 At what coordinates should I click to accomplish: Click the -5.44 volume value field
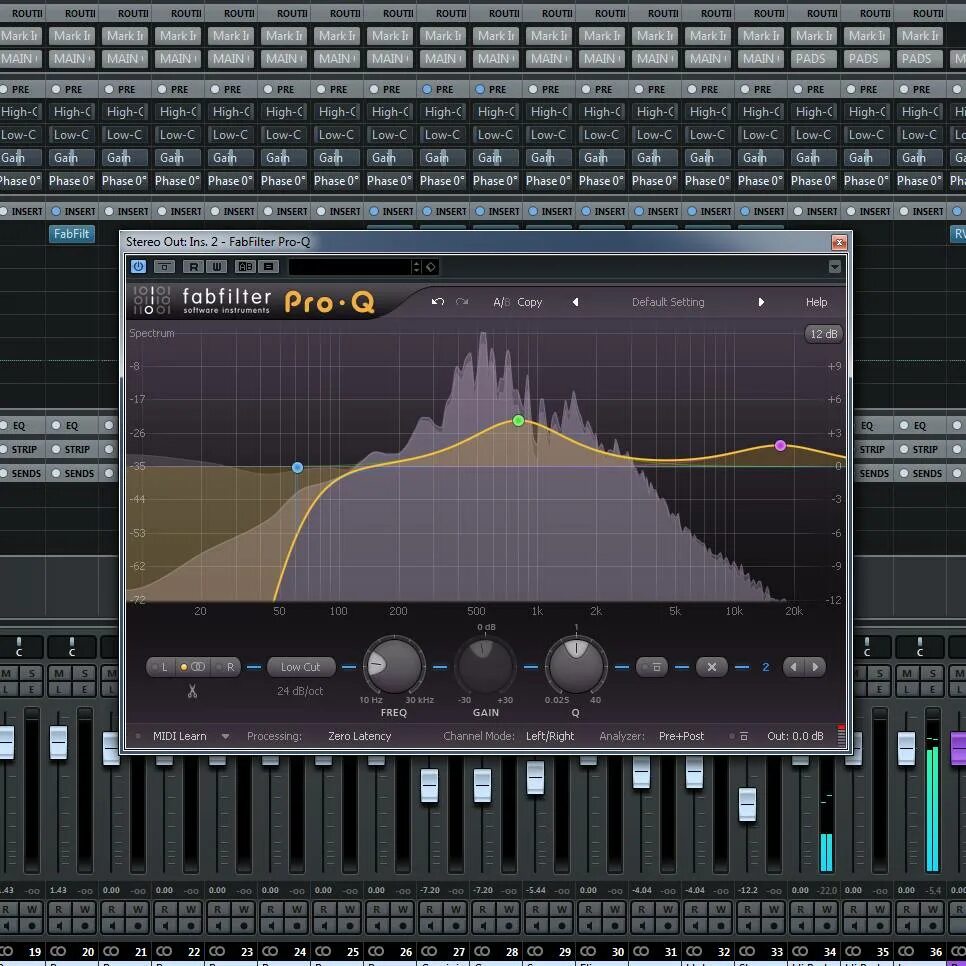[535, 890]
